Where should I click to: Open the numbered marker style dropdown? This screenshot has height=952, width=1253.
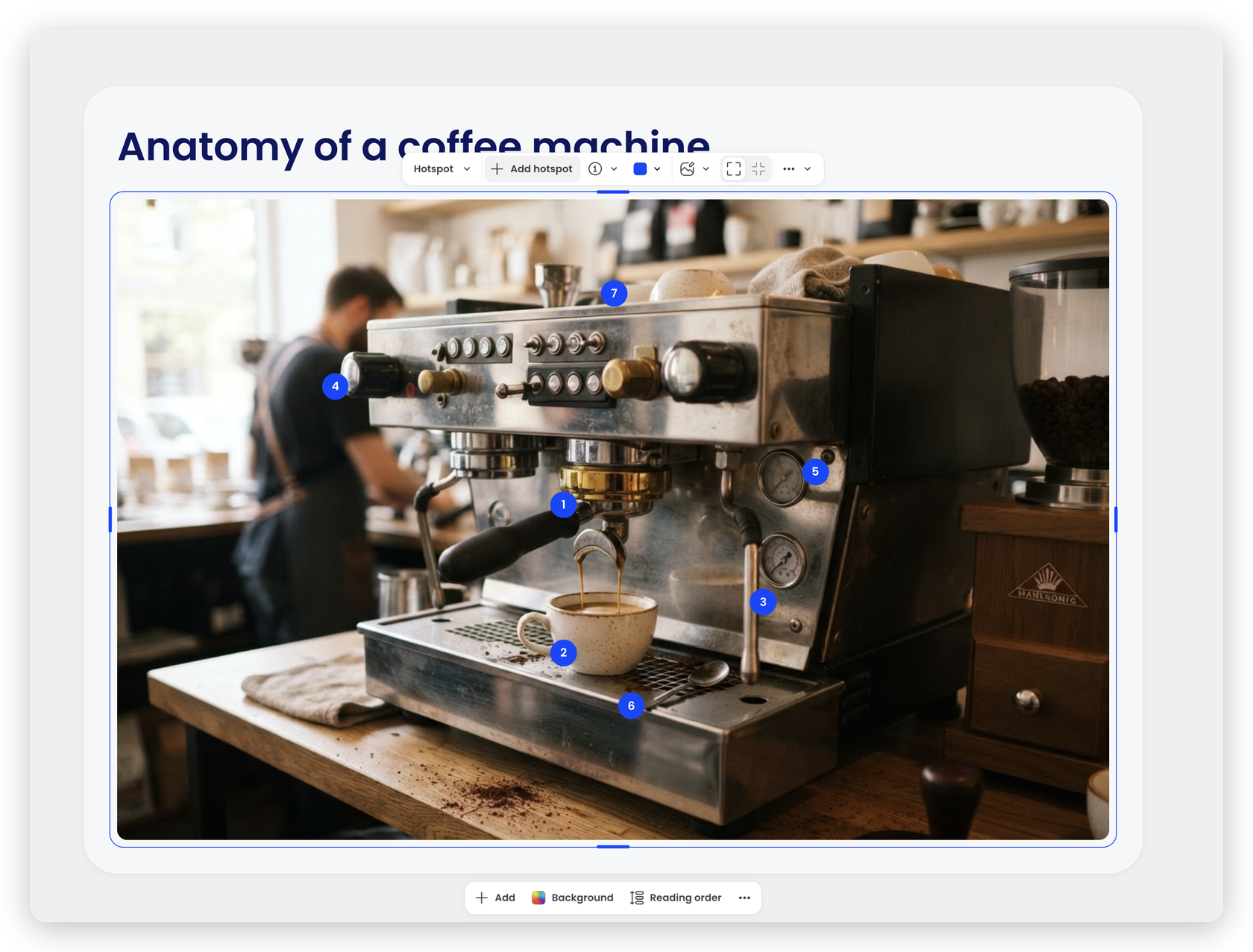click(x=603, y=169)
